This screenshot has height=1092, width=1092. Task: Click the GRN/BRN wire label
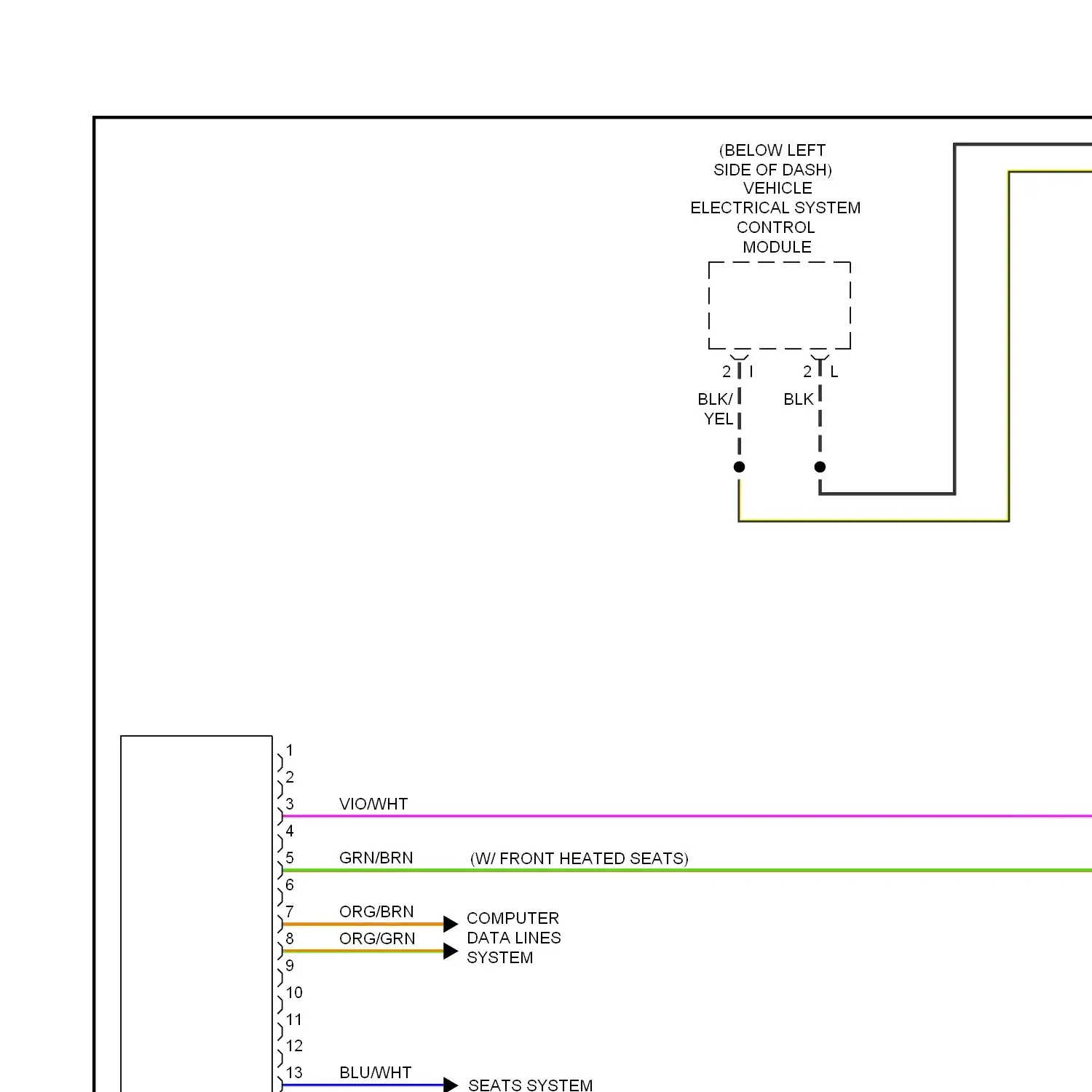[x=376, y=858]
